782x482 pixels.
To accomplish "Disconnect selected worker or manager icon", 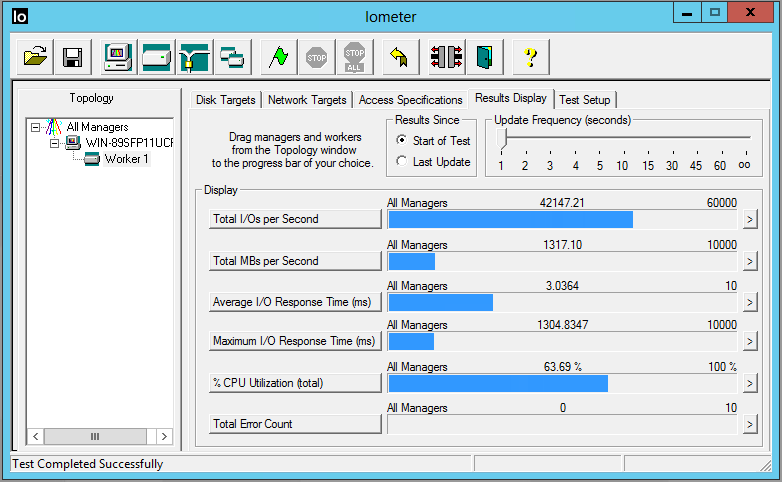I will click(x=446, y=57).
